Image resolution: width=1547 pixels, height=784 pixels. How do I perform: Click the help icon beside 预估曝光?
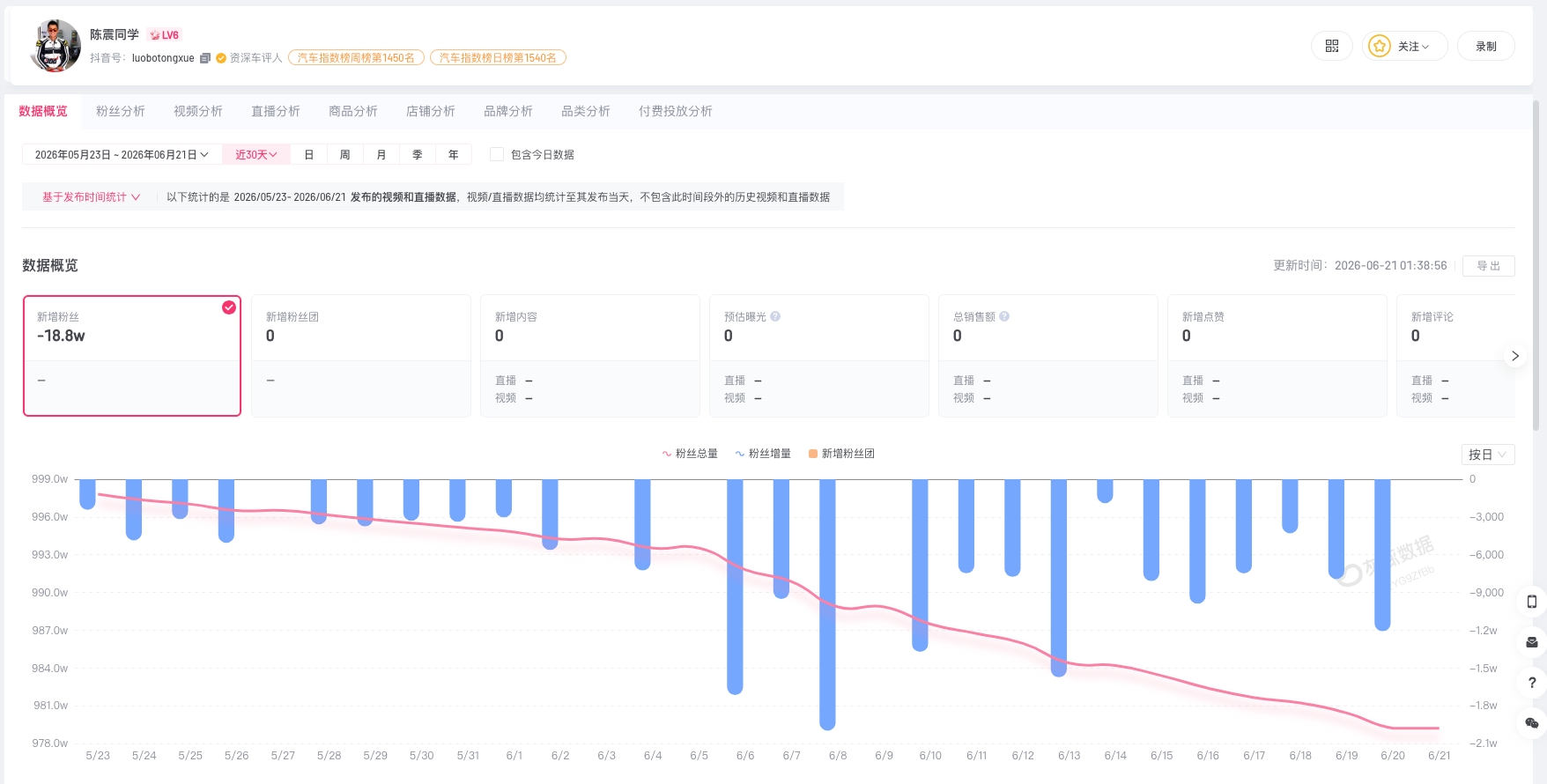coord(775,316)
